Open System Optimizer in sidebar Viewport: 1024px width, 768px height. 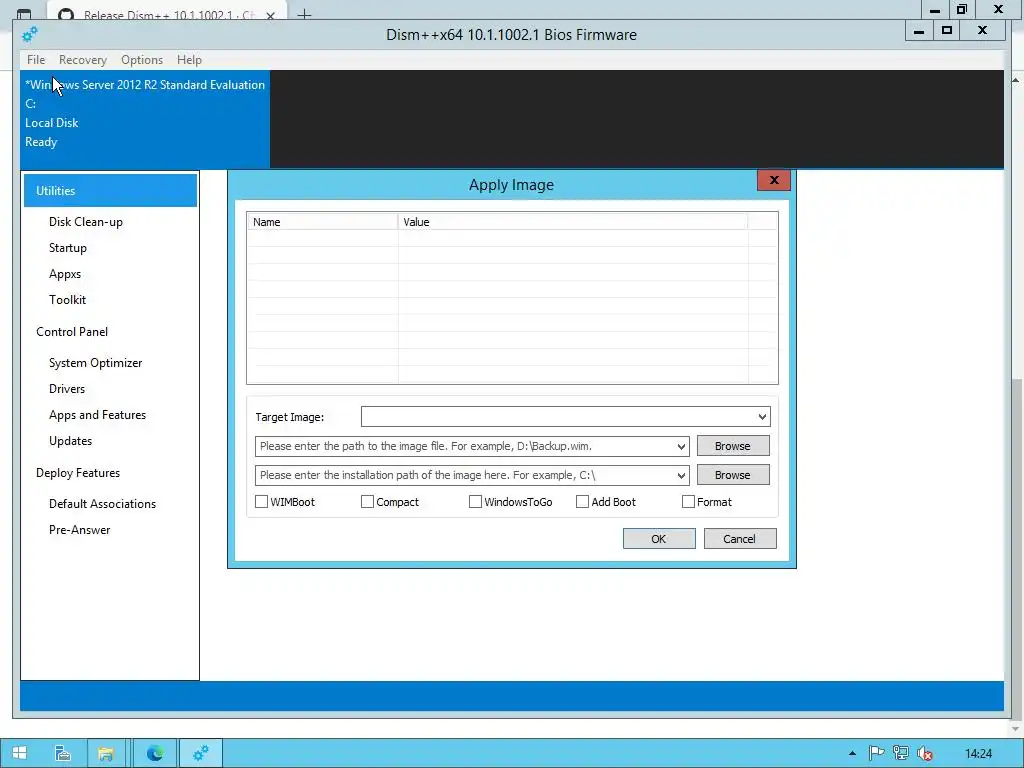coord(95,363)
